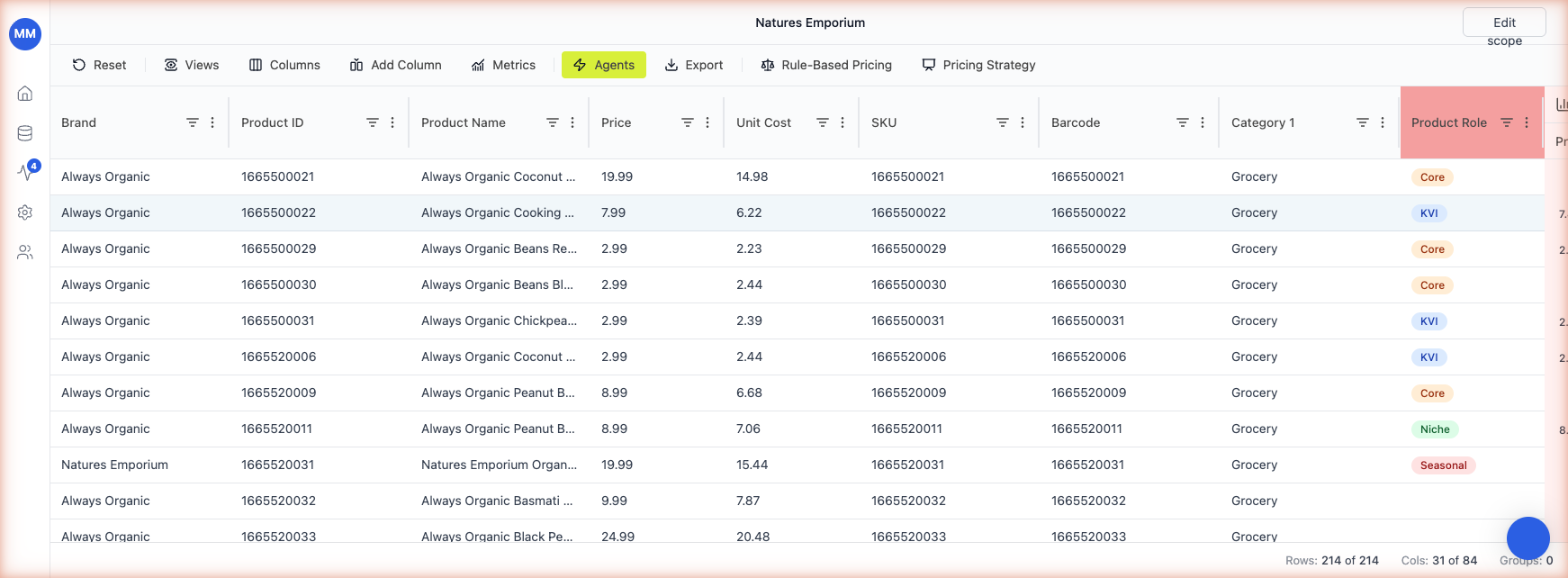Click the Category 1 filter icon
Image resolution: width=1568 pixels, height=578 pixels.
click(1363, 122)
